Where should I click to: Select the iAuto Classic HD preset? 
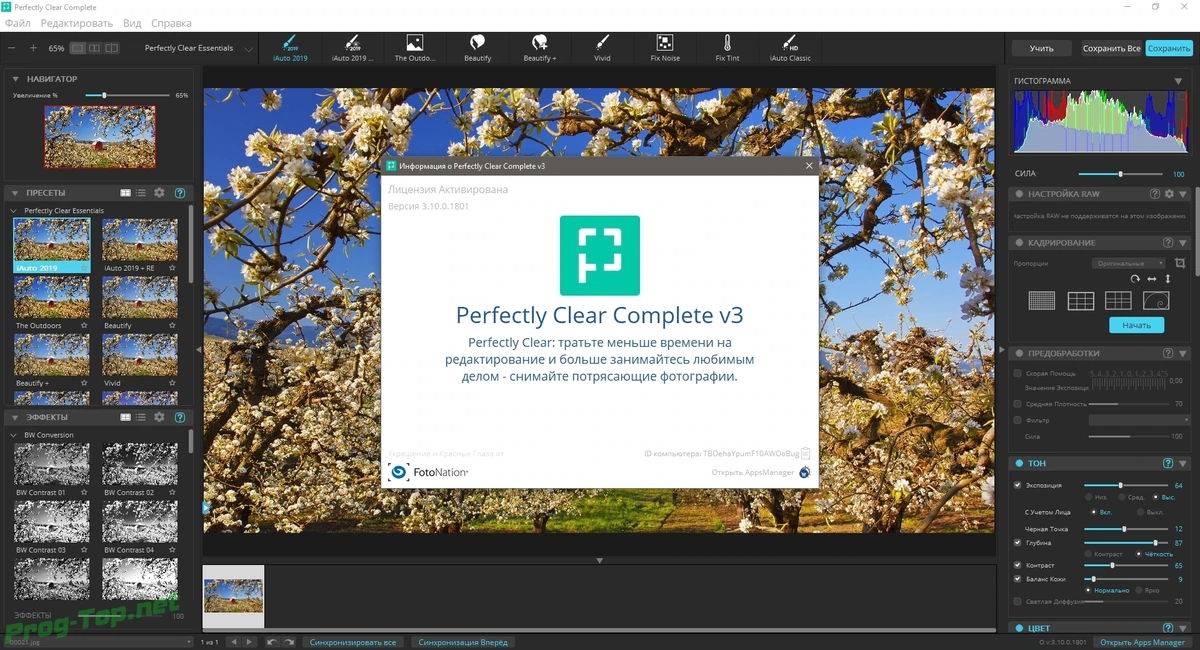(790, 47)
